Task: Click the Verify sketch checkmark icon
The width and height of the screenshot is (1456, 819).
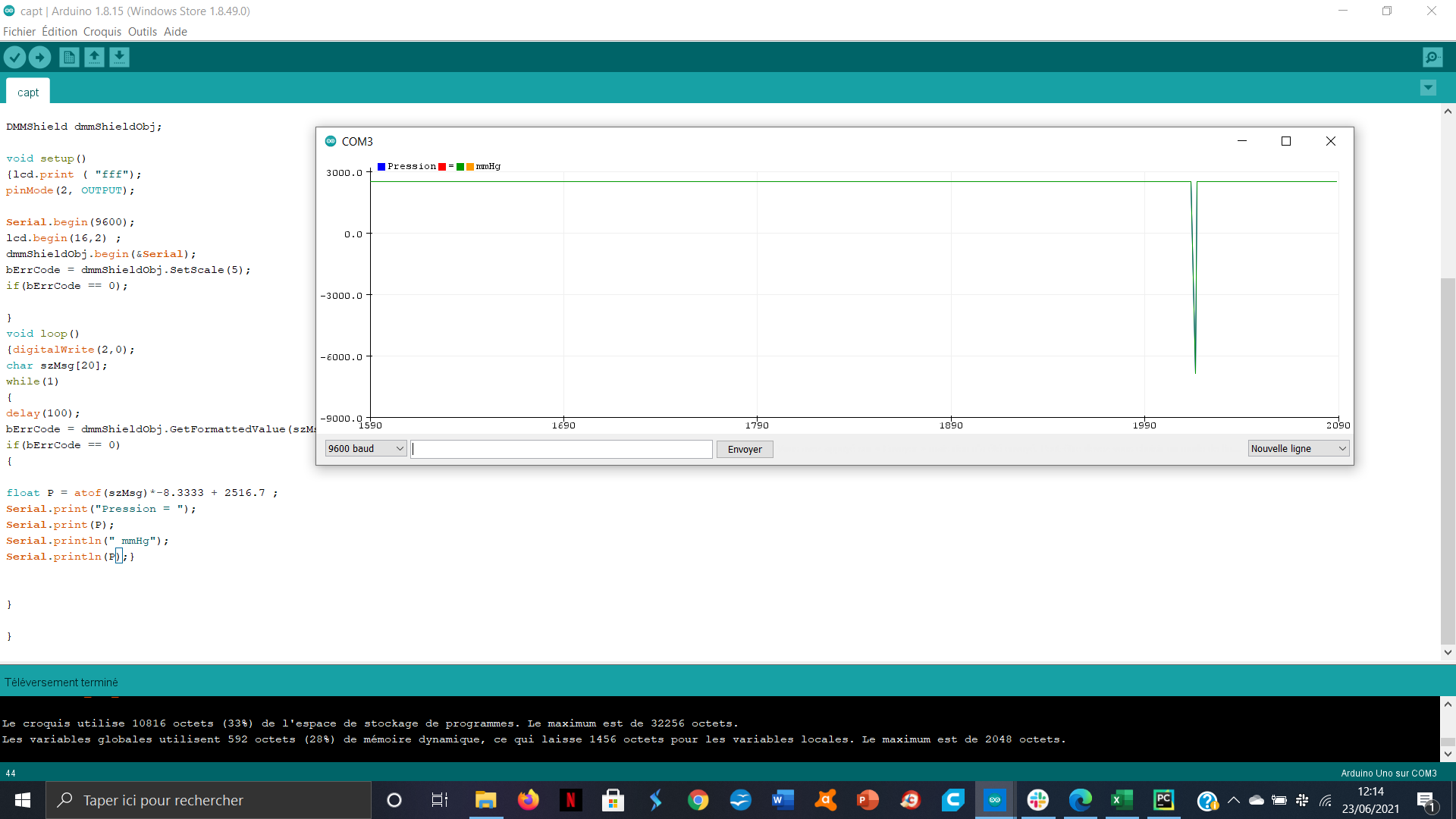Action: [14, 57]
